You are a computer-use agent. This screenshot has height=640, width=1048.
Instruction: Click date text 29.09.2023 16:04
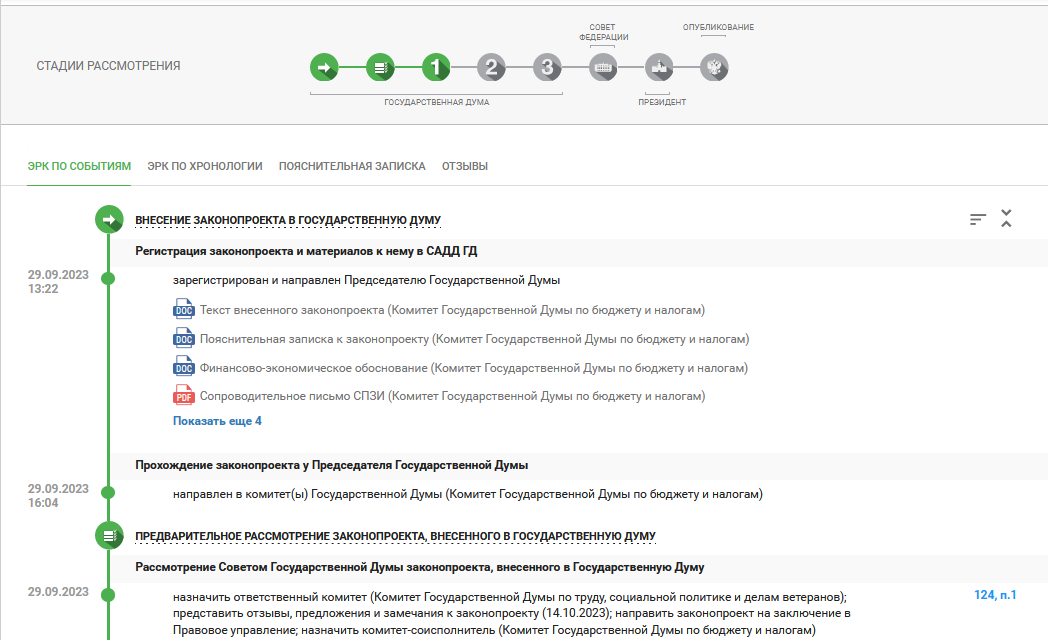(x=58, y=495)
